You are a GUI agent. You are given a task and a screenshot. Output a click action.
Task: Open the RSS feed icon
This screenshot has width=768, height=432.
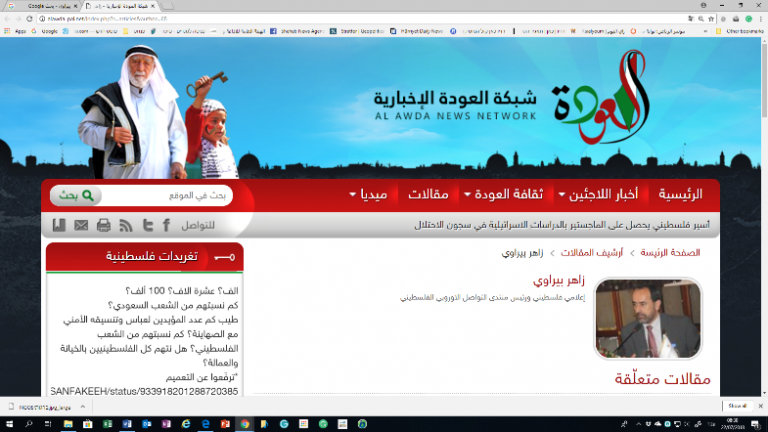tap(126, 225)
